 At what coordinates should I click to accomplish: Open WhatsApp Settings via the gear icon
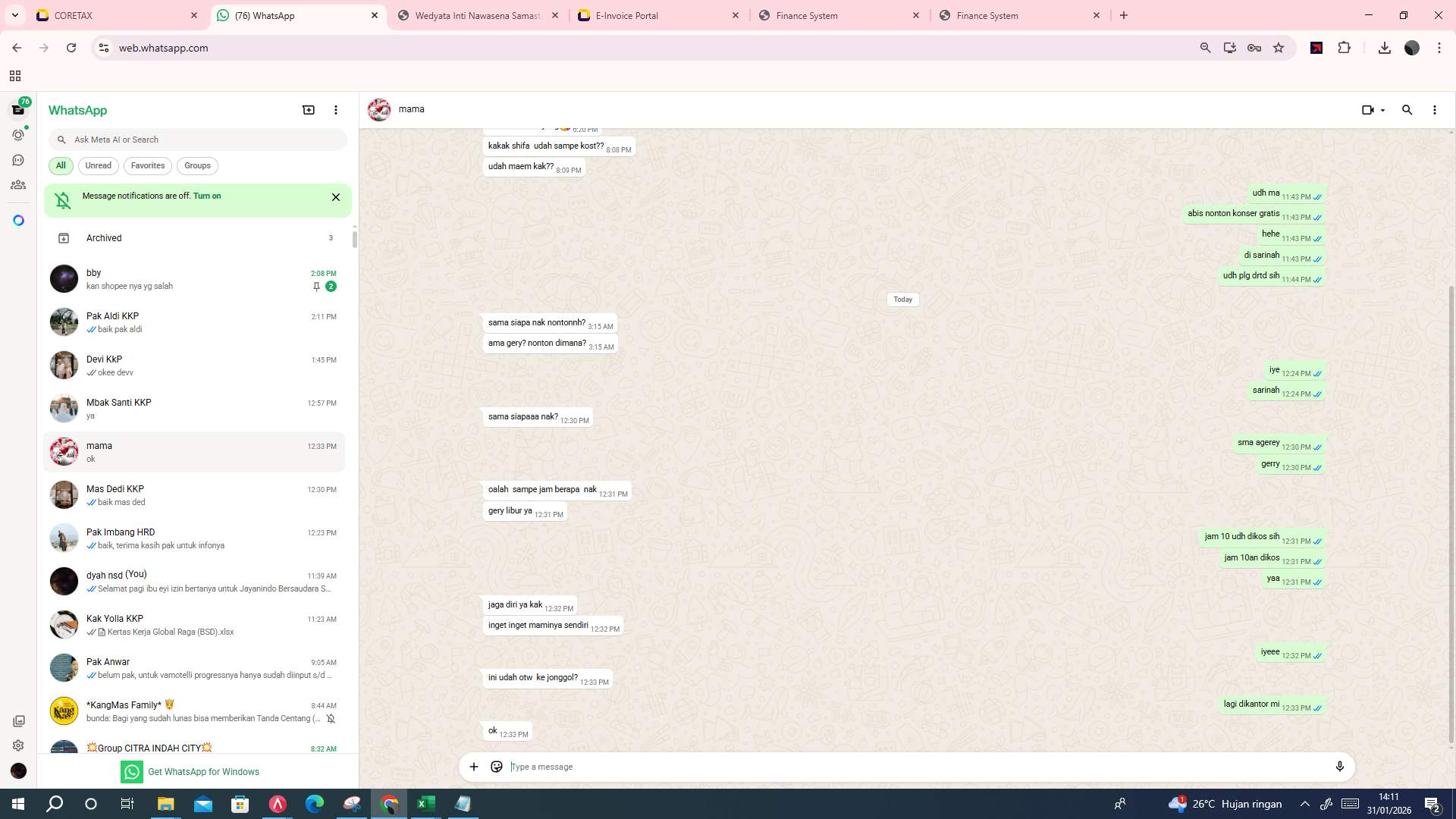pos(18,745)
